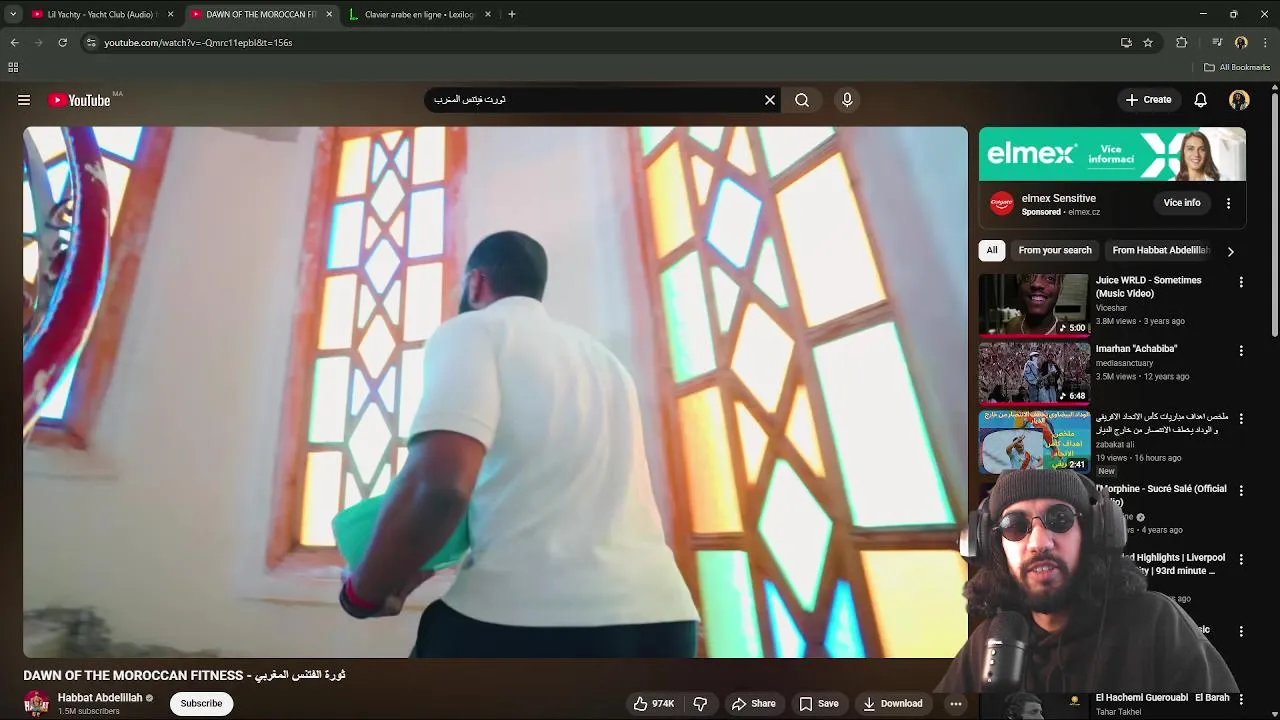Open the Imarhan Achabiba video thumbnail
Image resolution: width=1280 pixels, height=720 pixels.
(1034, 373)
